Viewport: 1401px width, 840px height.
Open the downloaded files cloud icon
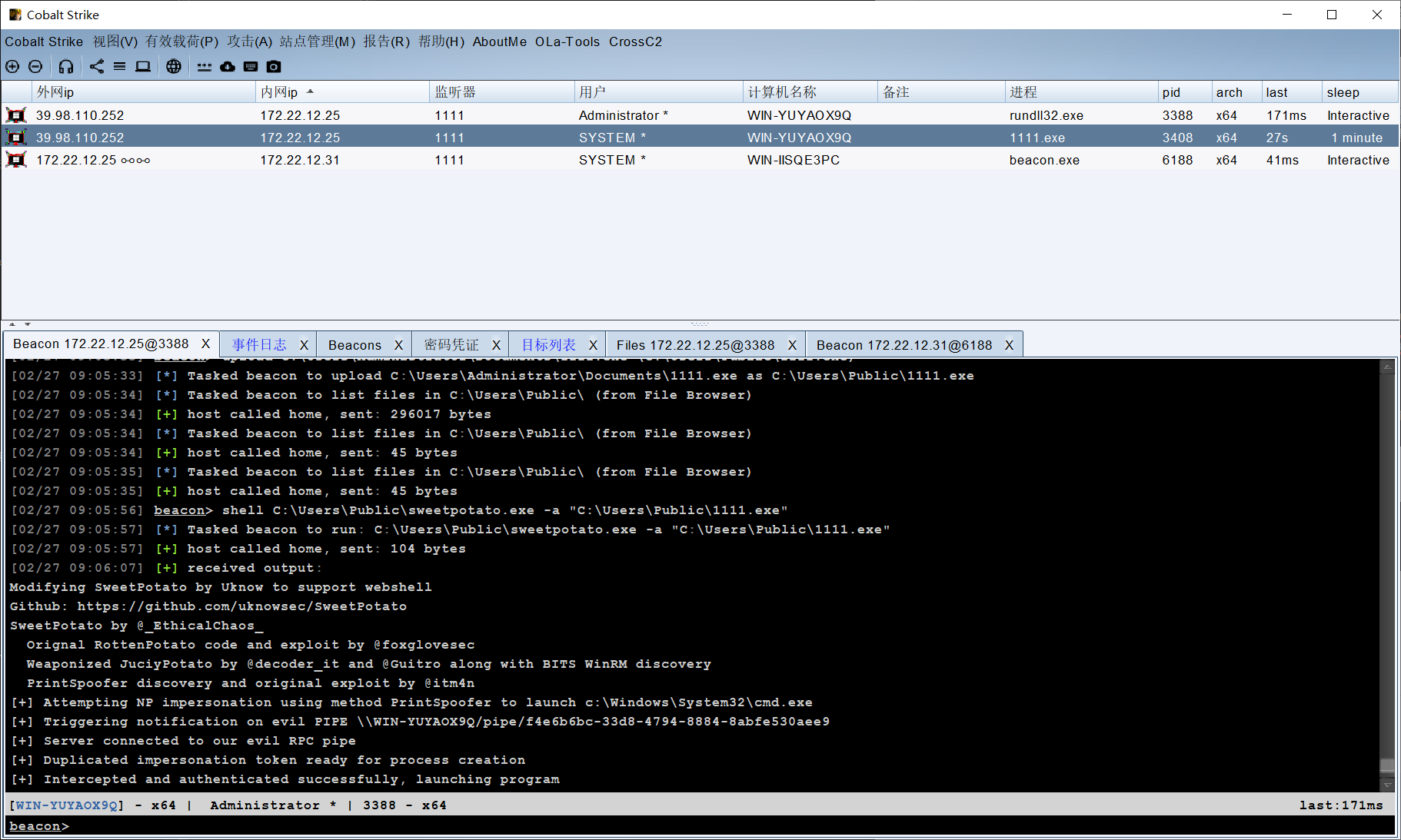point(227,67)
